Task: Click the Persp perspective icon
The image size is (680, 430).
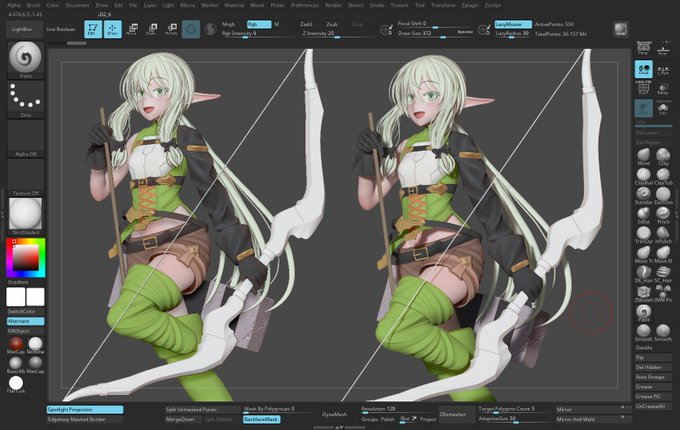Action: (644, 48)
